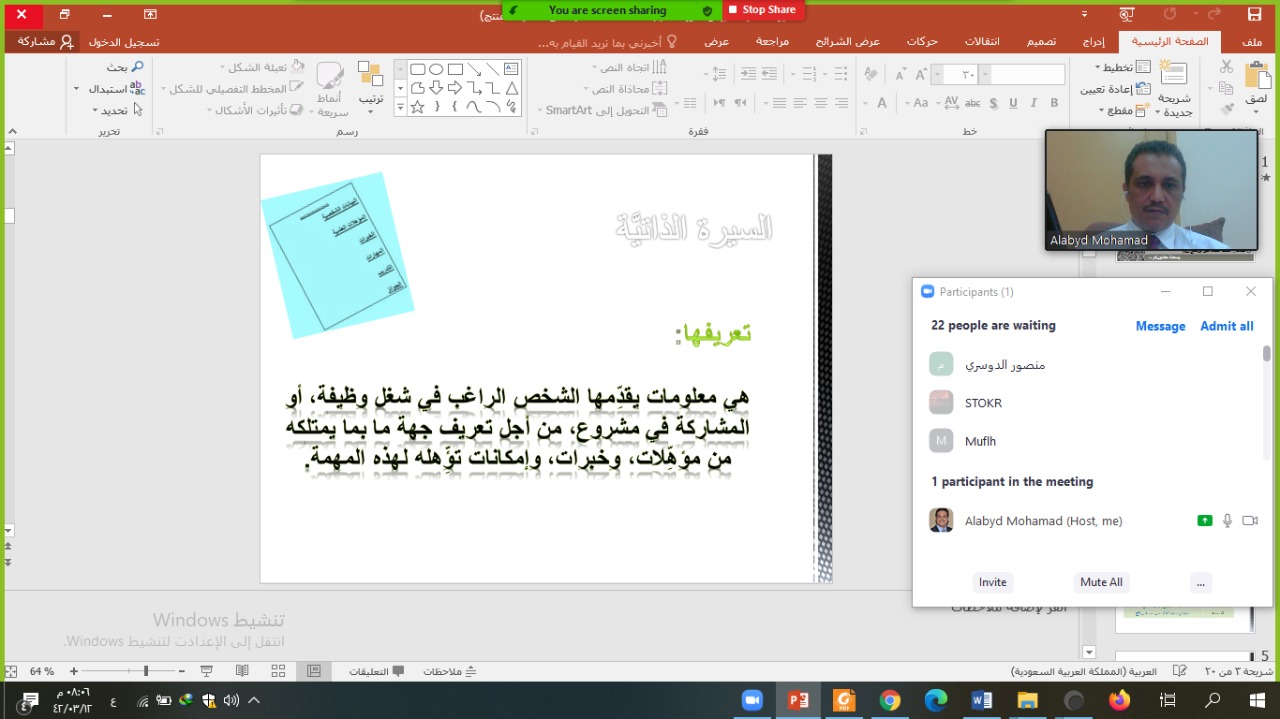Click the Paste clipboard icon
This screenshot has width=1280, height=719.
1256,77
